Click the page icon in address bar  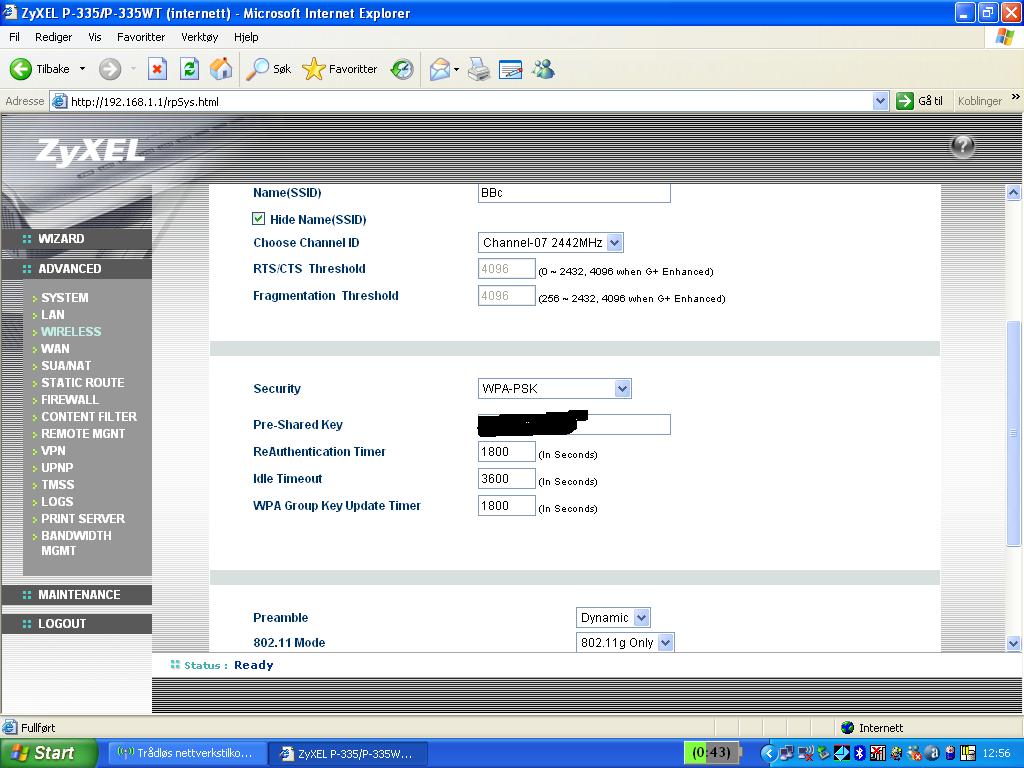[59, 101]
